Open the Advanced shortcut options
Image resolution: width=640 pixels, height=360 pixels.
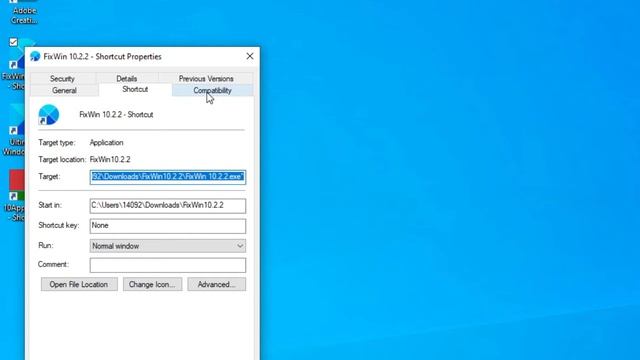(216, 284)
